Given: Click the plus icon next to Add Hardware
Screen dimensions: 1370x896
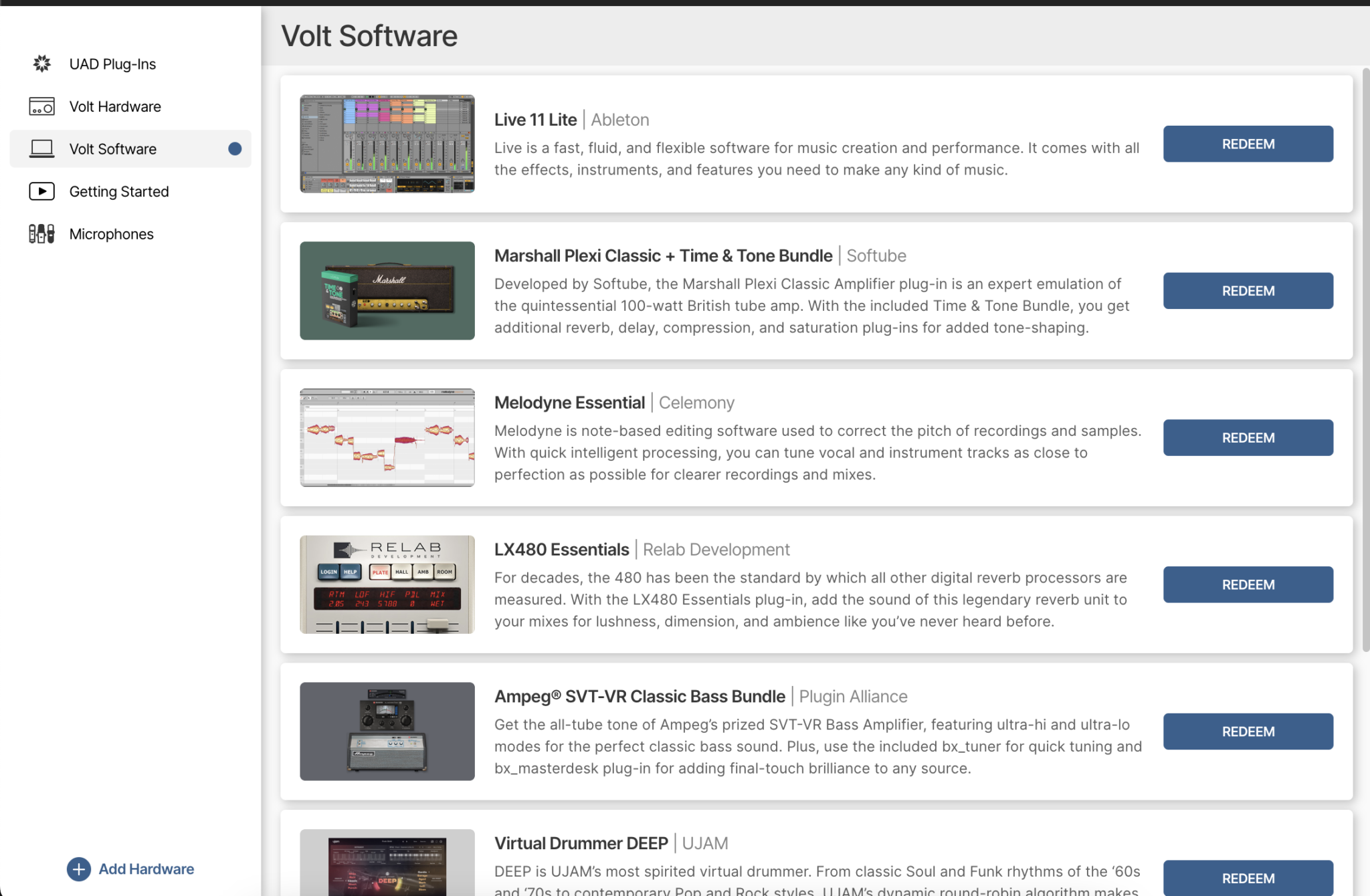Looking at the screenshot, I should 79,869.
